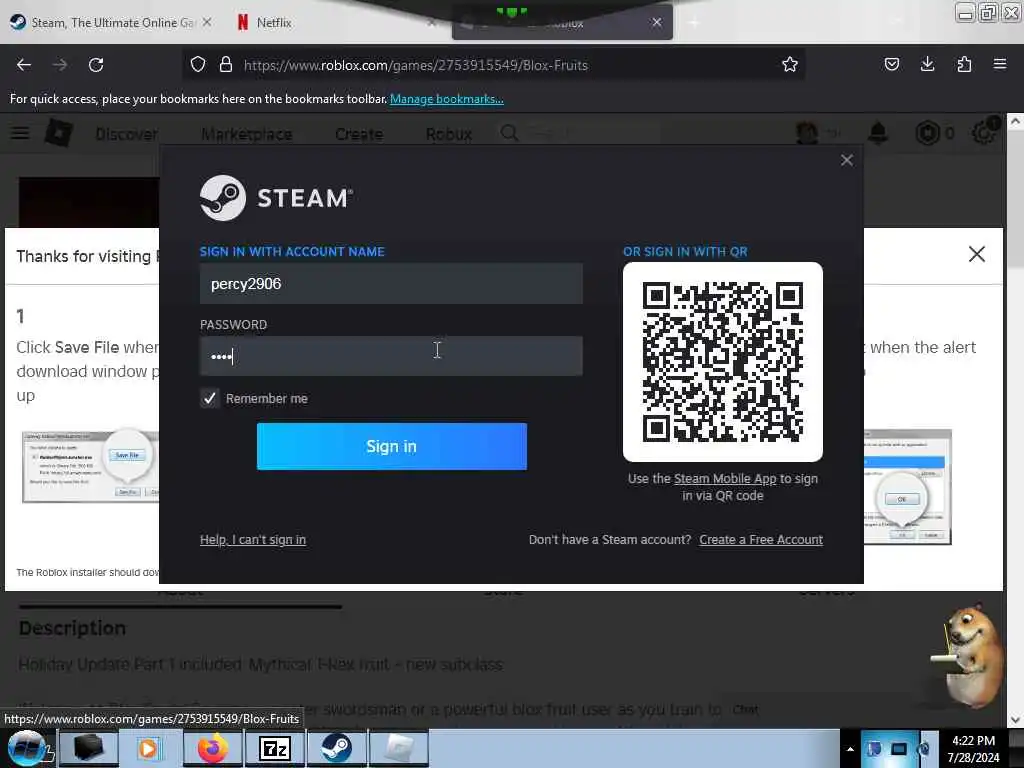Screen dimensions: 1024x768
Task: Switch to the Netflix browser tab
Action: (x=274, y=22)
